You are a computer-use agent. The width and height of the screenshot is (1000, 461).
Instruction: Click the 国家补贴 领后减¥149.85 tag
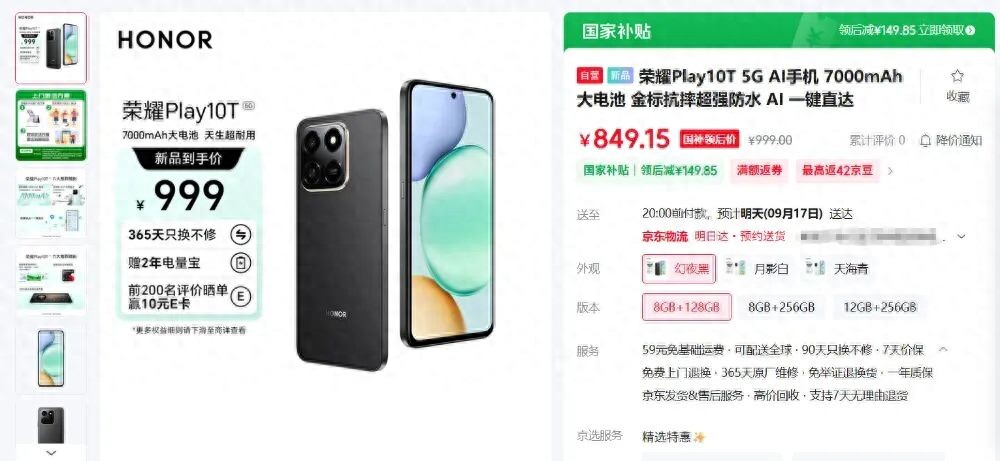[x=650, y=171]
